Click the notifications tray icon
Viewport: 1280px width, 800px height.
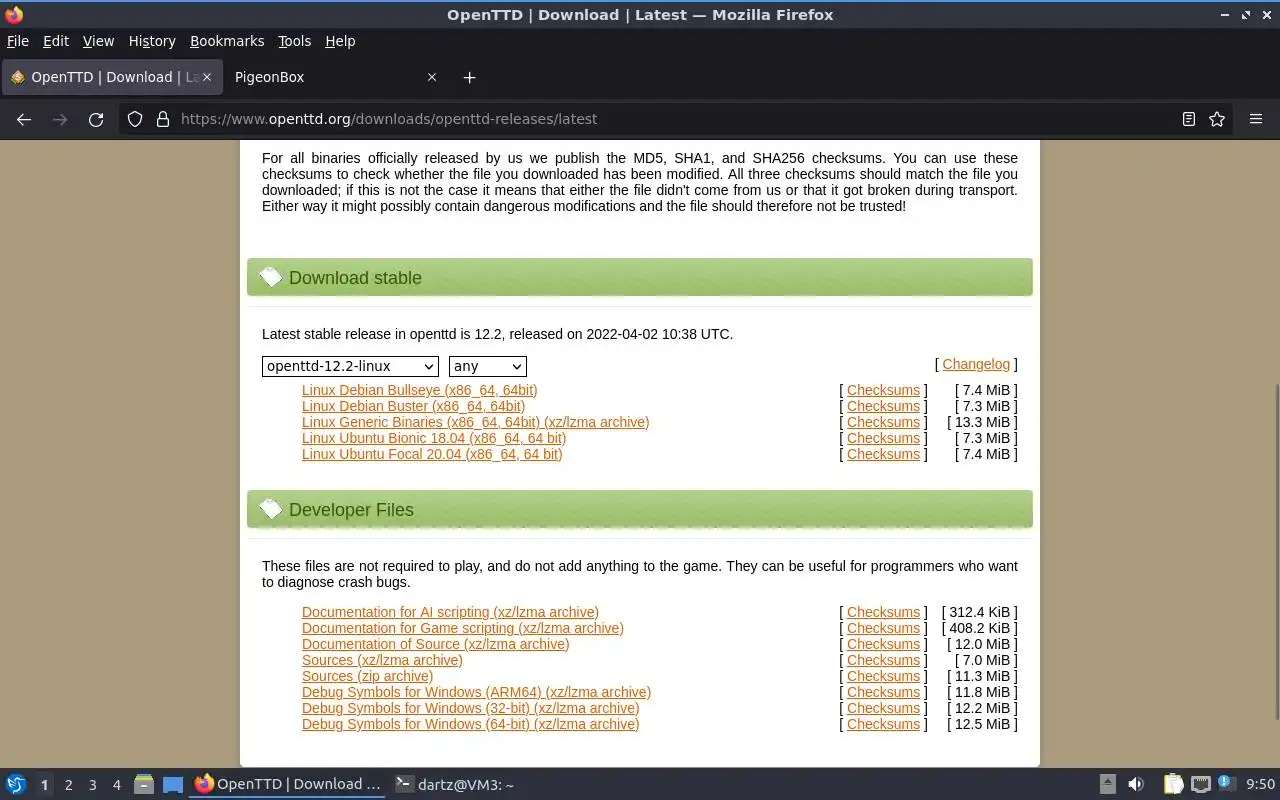point(1226,785)
